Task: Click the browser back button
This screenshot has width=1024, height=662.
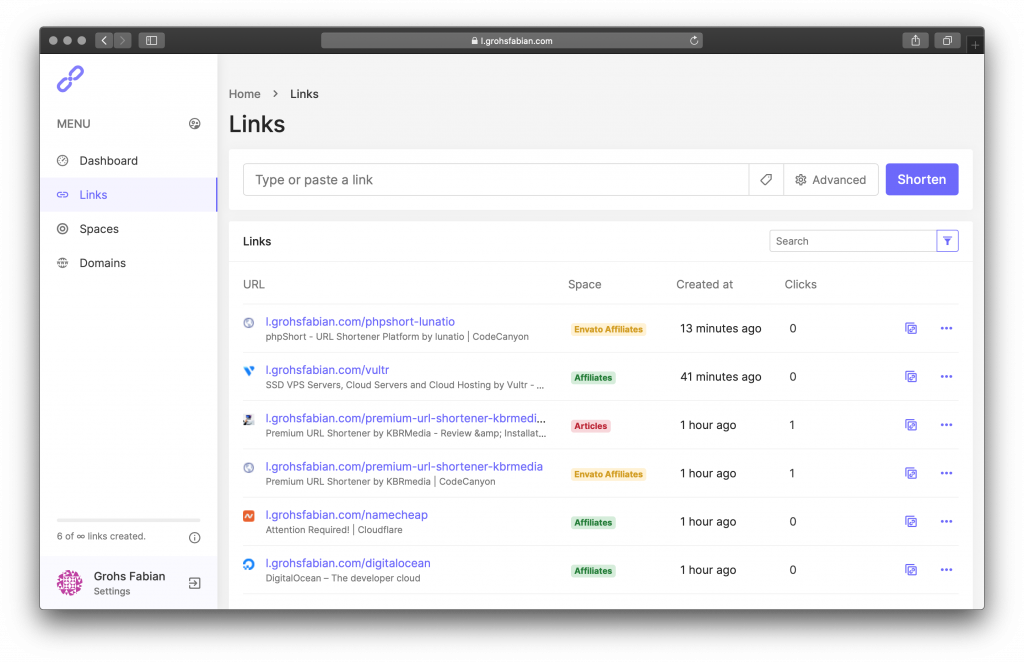Action: click(x=104, y=40)
